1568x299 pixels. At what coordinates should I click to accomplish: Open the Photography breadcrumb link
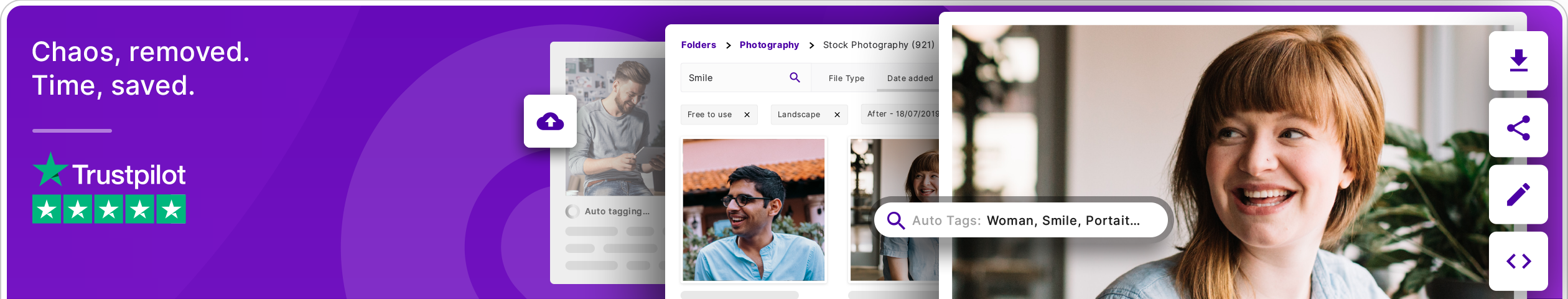pyautogui.click(x=769, y=45)
